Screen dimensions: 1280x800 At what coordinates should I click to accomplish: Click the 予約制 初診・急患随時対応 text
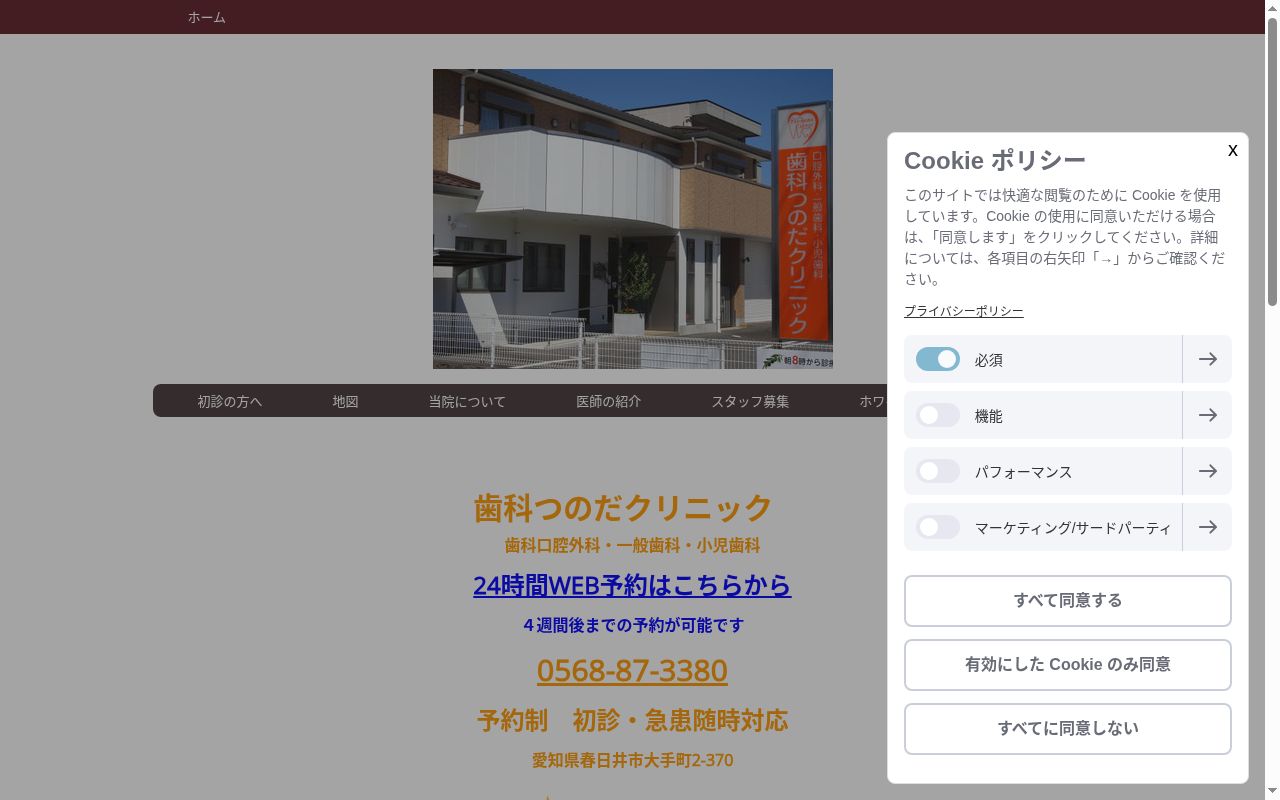(x=632, y=720)
